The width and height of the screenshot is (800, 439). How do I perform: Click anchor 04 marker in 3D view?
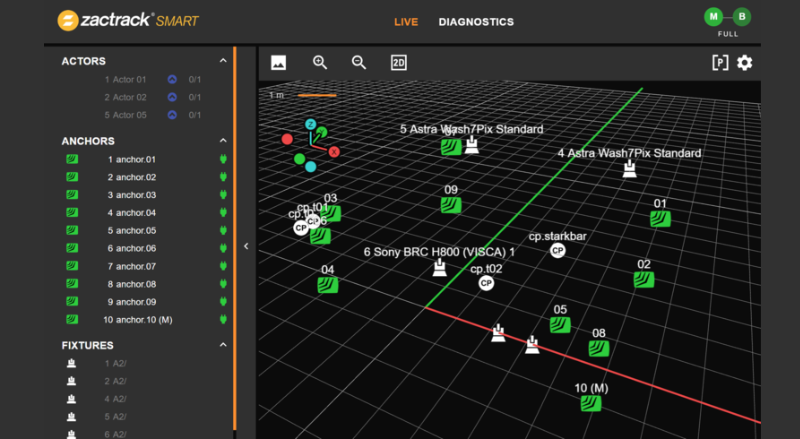[x=328, y=285]
